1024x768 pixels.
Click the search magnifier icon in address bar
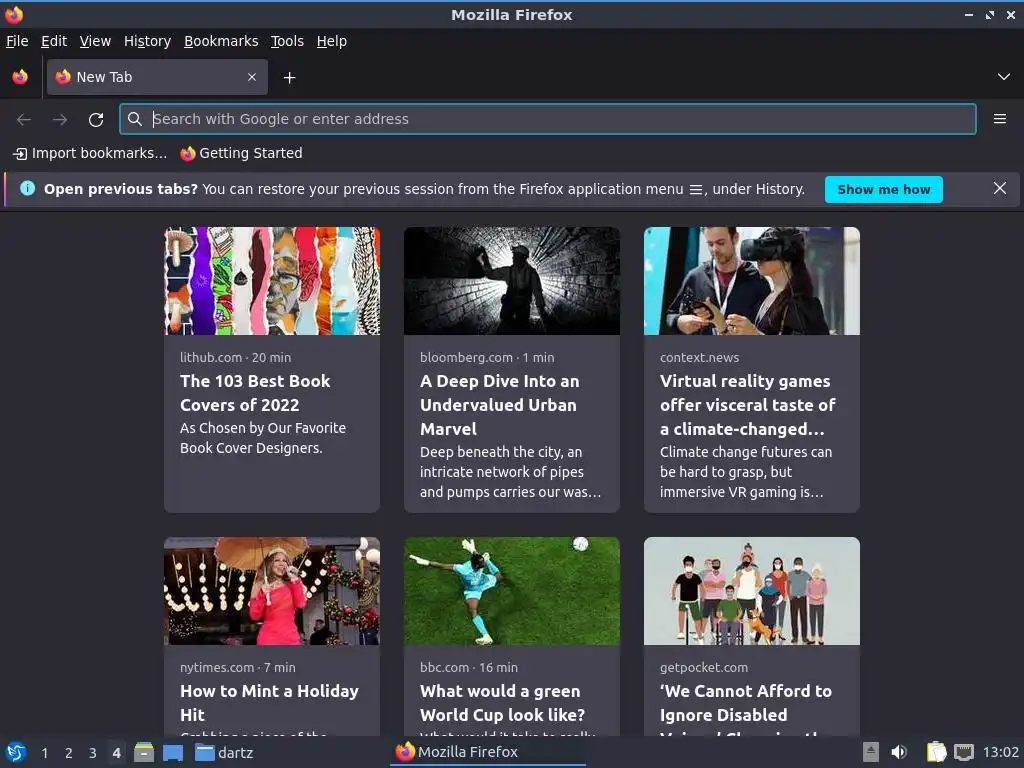[135, 119]
